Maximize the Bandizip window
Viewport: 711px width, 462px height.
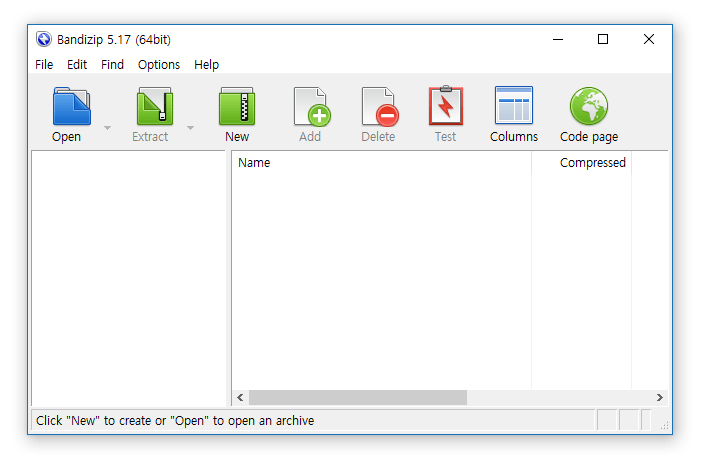[x=603, y=39]
